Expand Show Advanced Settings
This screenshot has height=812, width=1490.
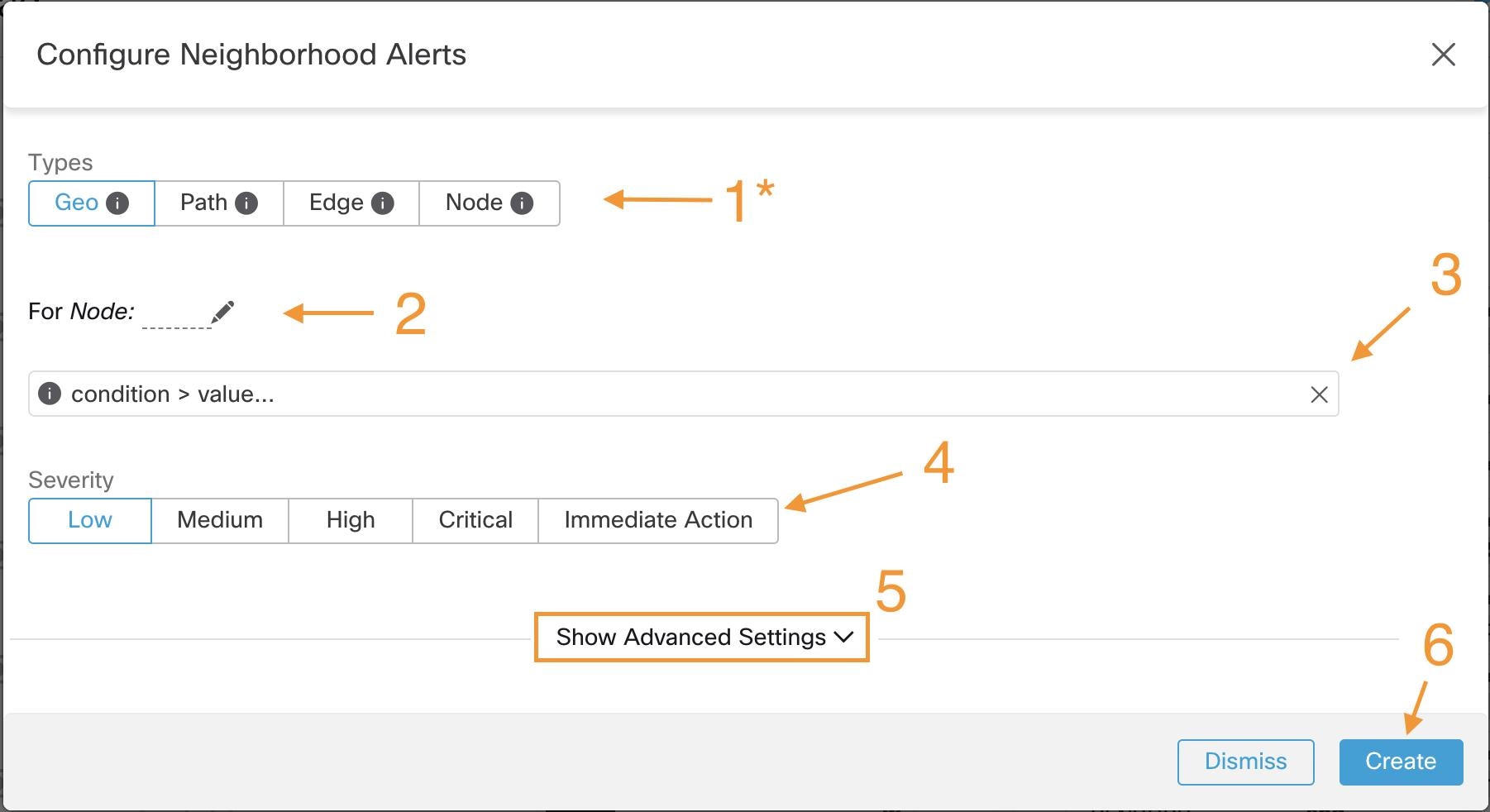pyautogui.click(x=702, y=637)
